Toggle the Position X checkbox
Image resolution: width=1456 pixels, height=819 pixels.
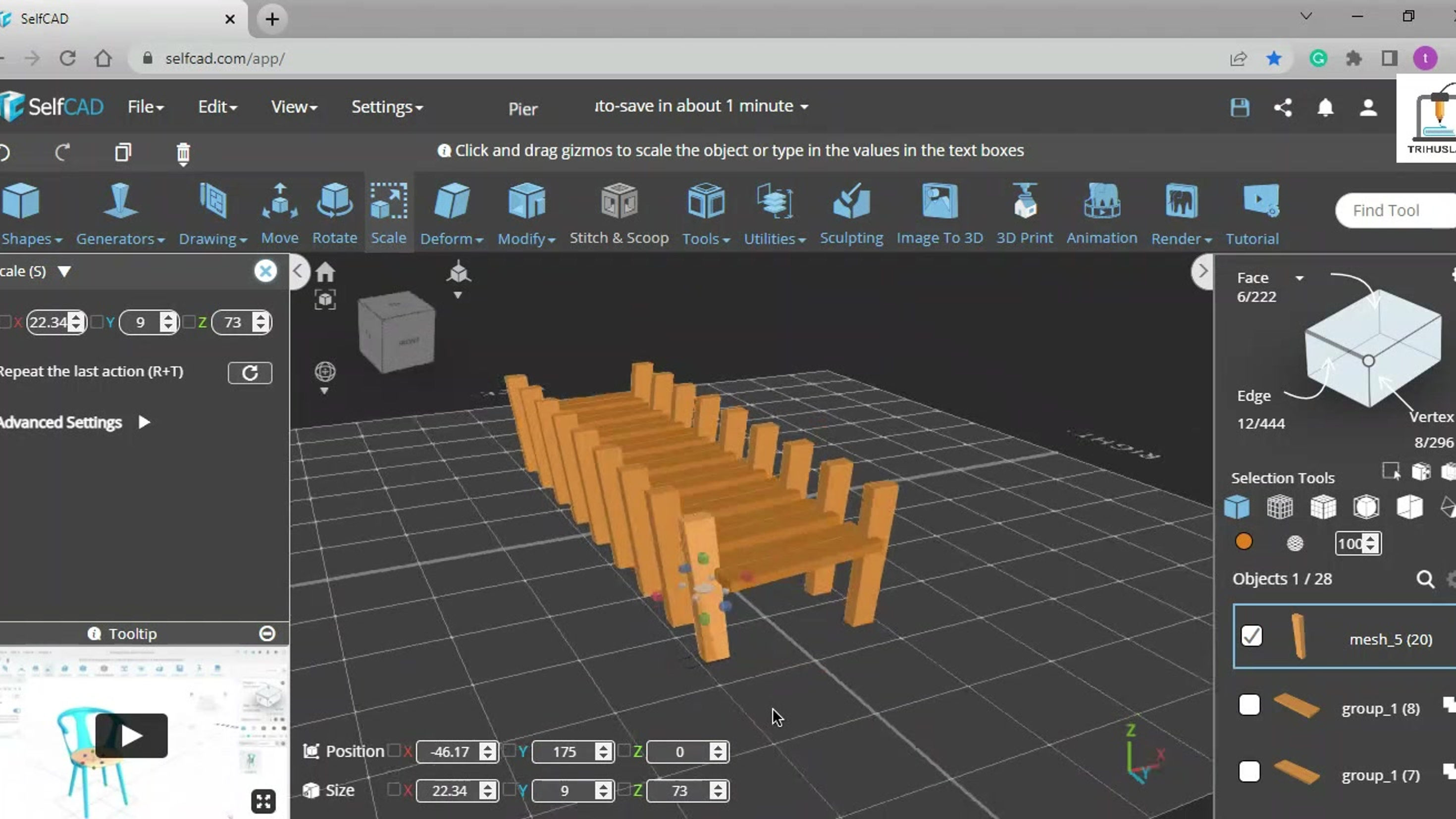[x=394, y=751]
